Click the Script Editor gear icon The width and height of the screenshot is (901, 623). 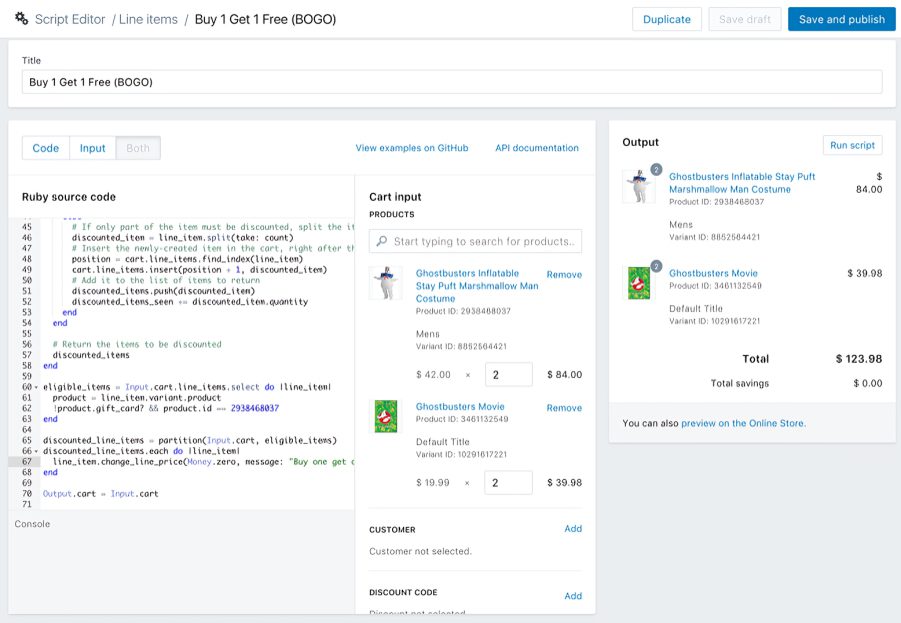[21, 19]
